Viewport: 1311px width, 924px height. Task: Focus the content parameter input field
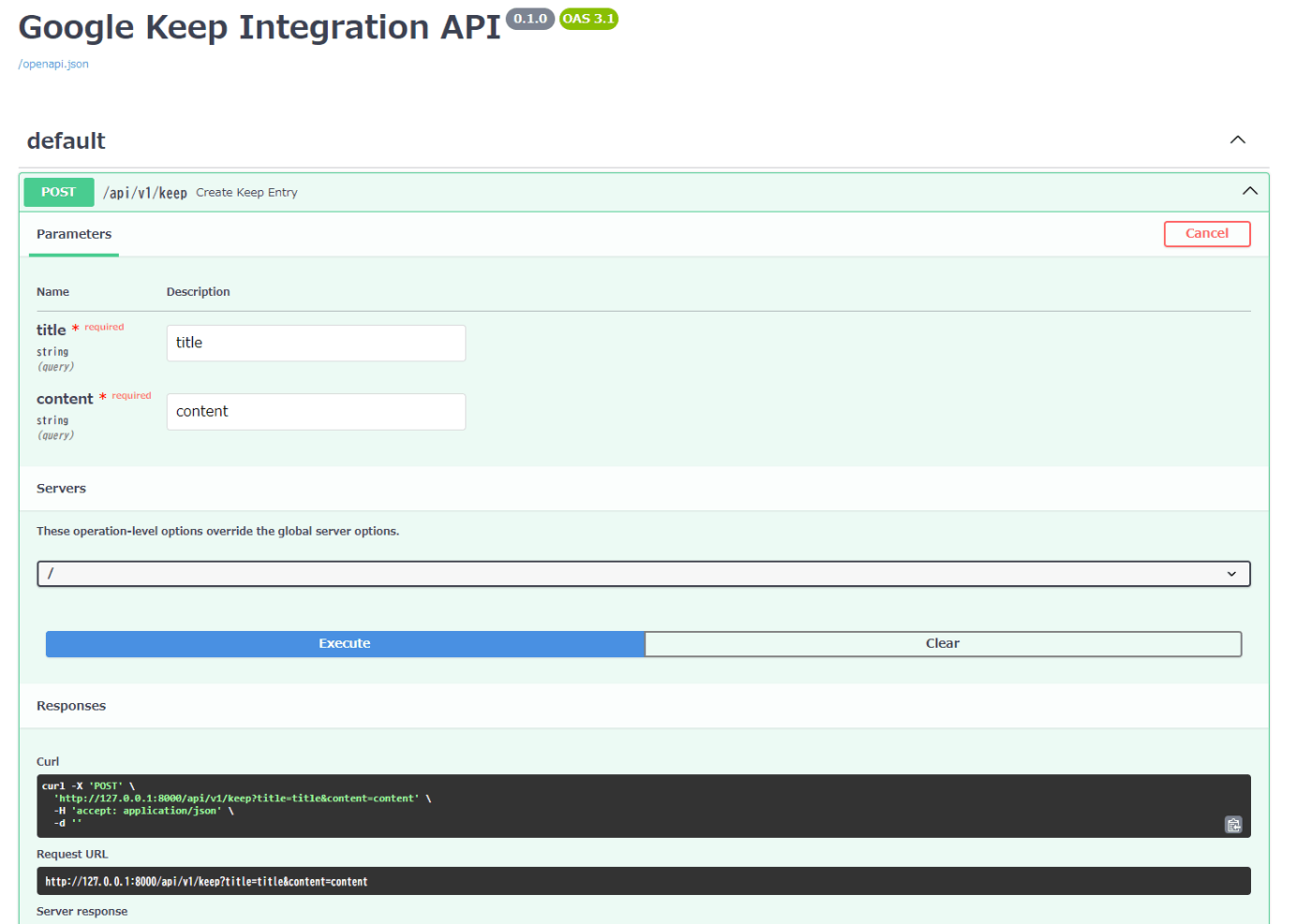pos(317,412)
